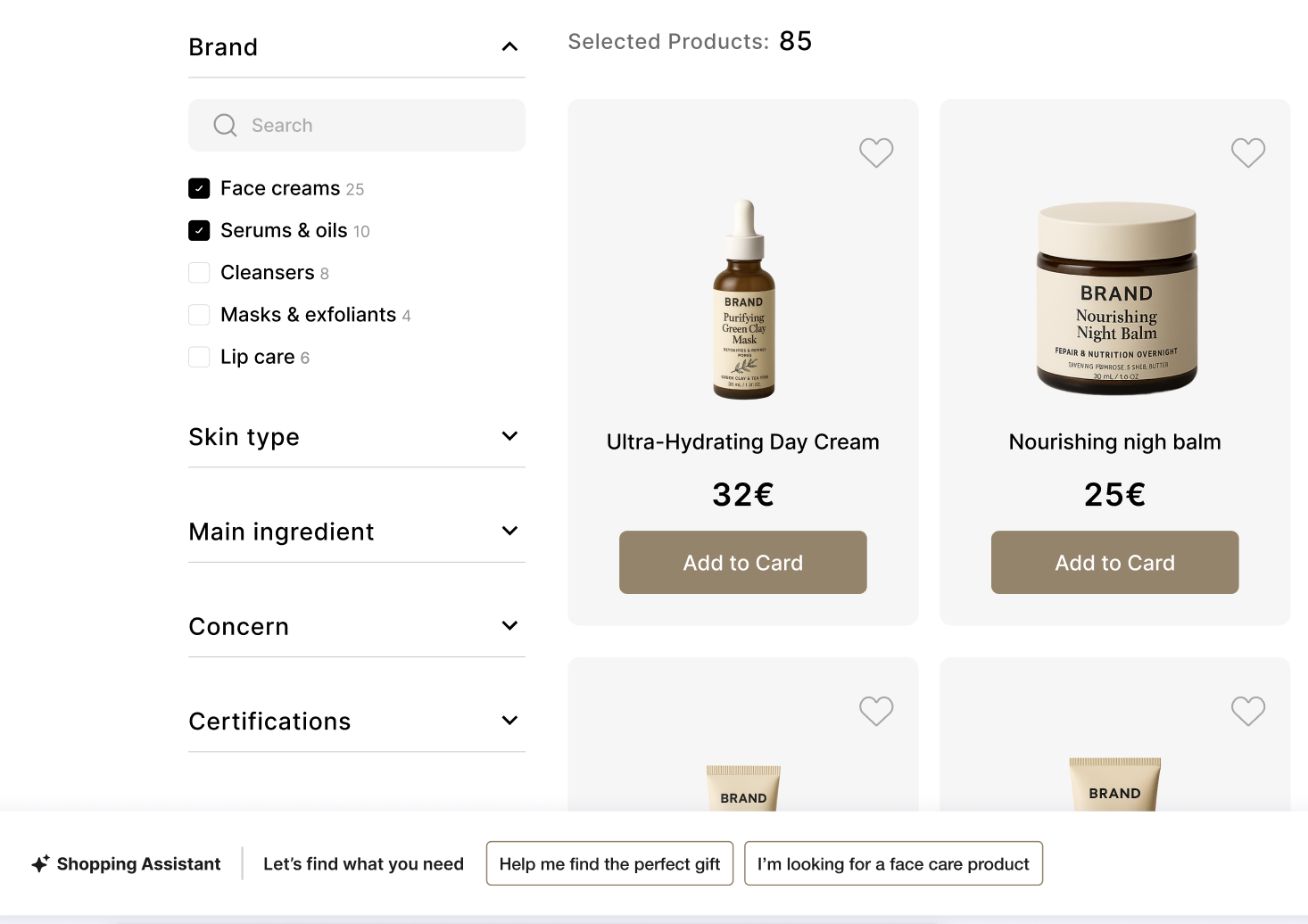Viewport: 1308px width, 924px height.
Task: Expand the Certifications filter
Action: 509,721
